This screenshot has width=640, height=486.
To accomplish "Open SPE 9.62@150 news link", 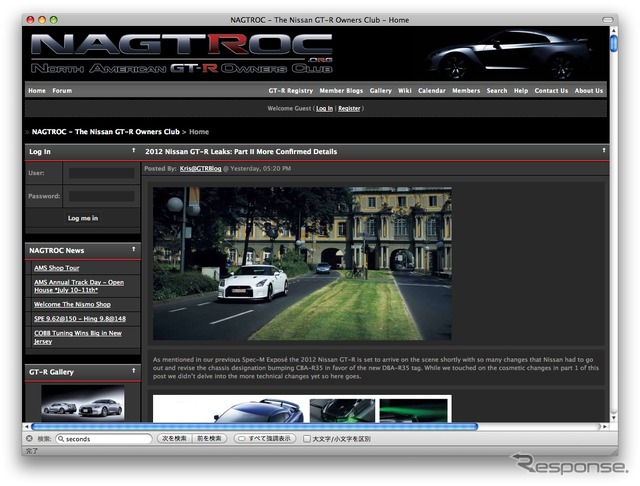I will point(80,319).
